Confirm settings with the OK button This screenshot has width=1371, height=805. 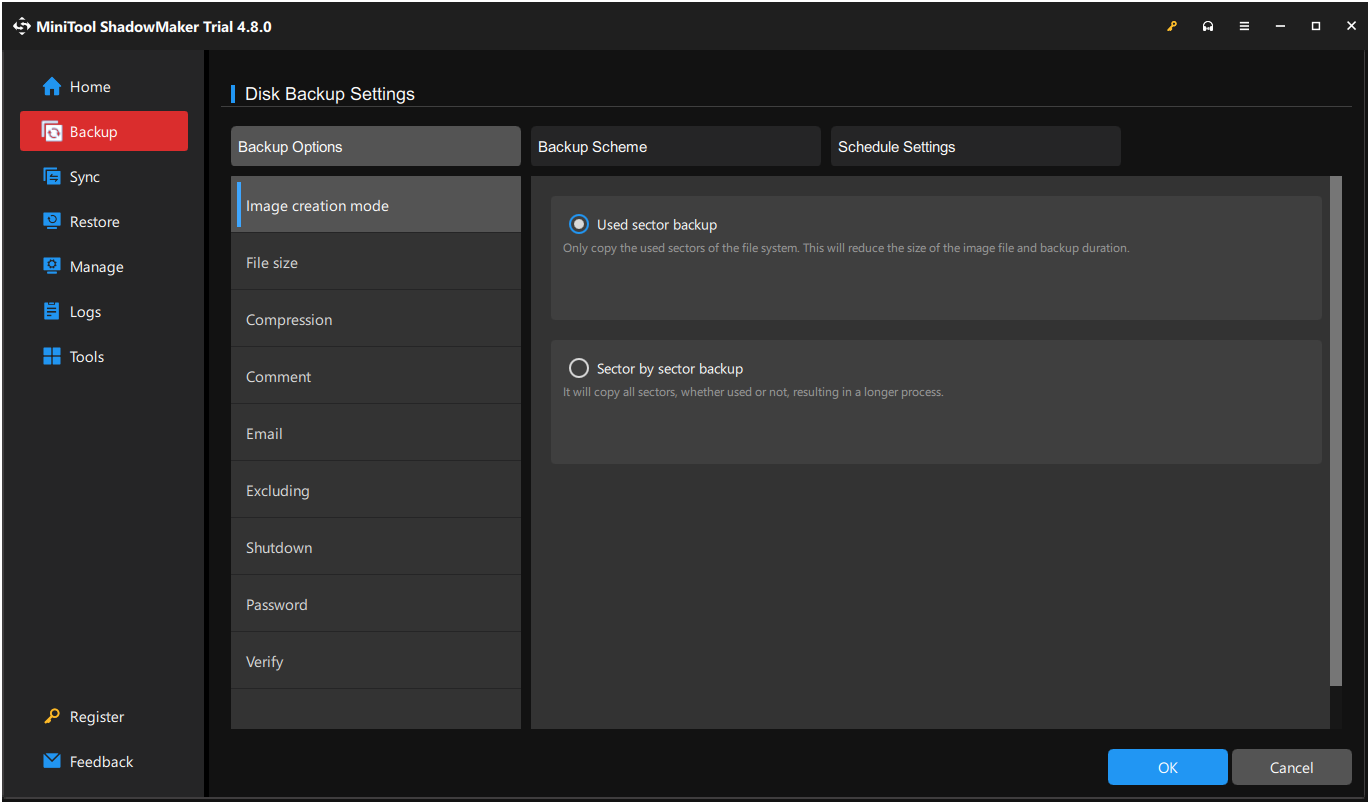(x=1167, y=767)
